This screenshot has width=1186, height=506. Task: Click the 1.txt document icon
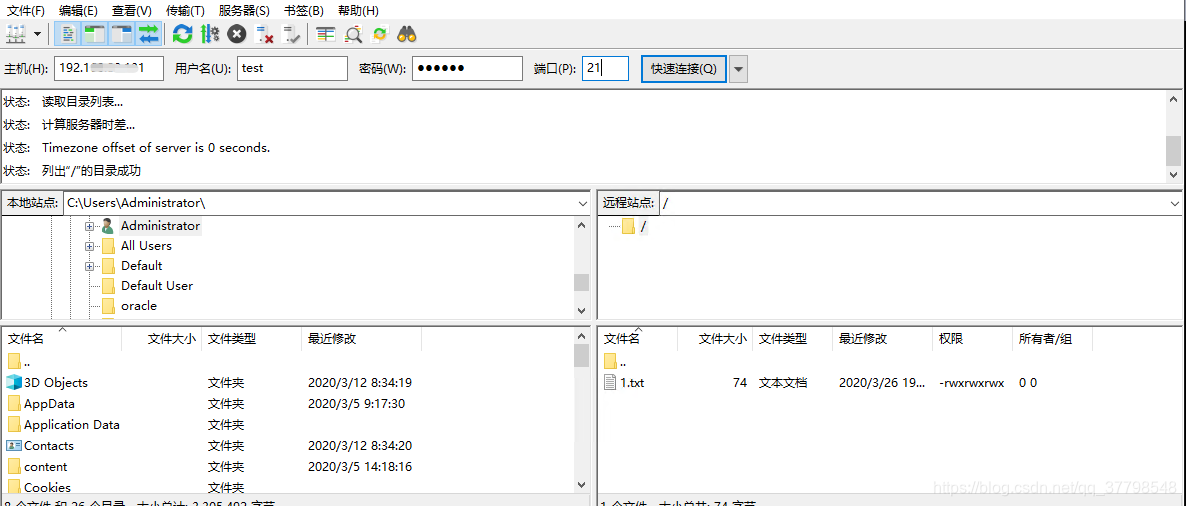(610, 383)
